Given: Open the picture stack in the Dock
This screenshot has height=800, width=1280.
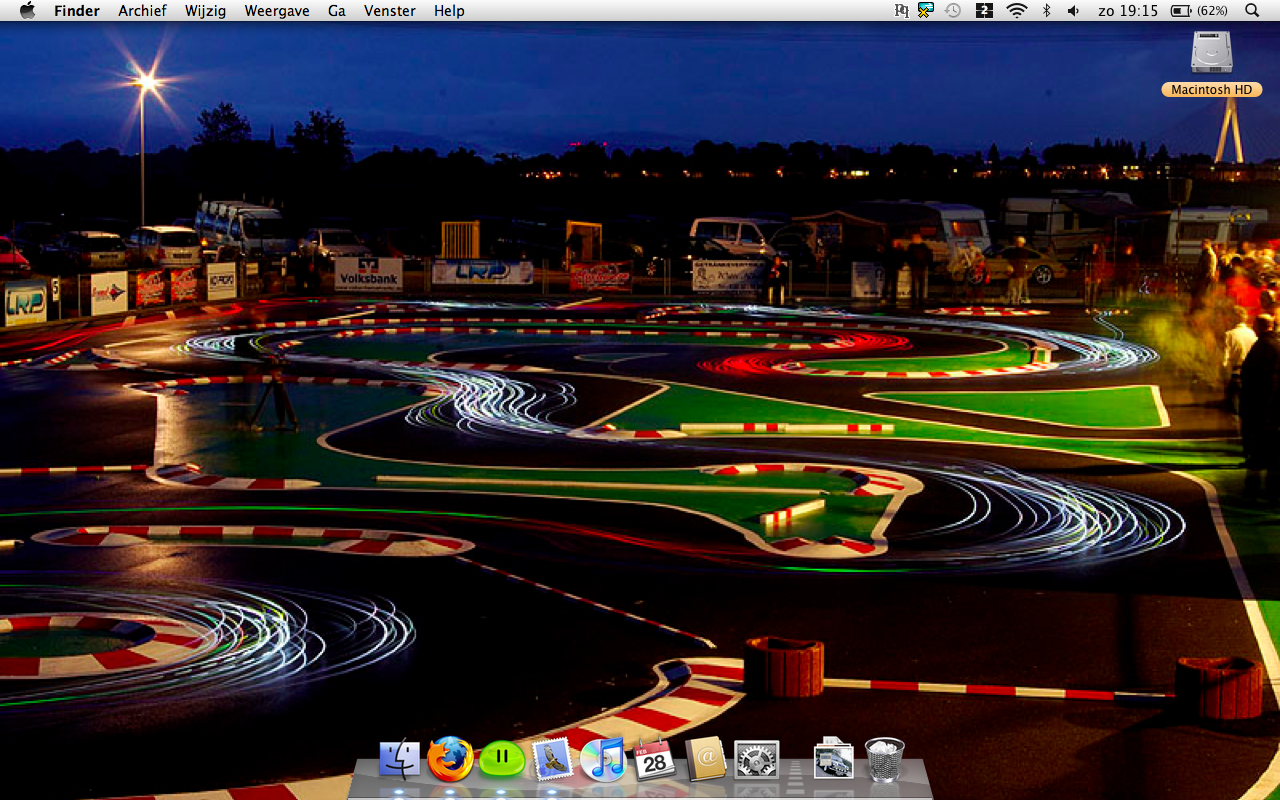Looking at the screenshot, I should pos(833,760).
